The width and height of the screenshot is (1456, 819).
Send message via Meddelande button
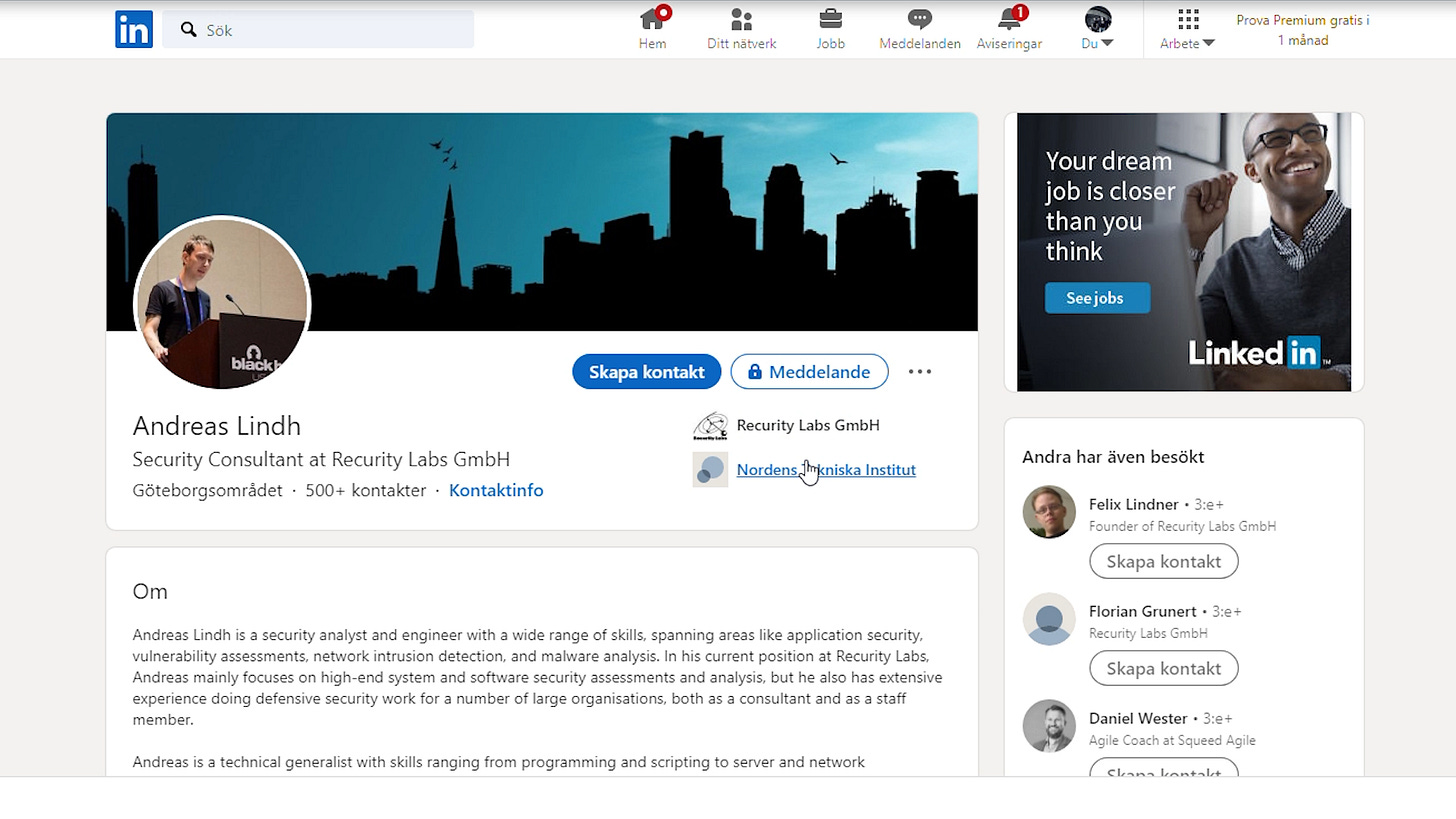(809, 372)
